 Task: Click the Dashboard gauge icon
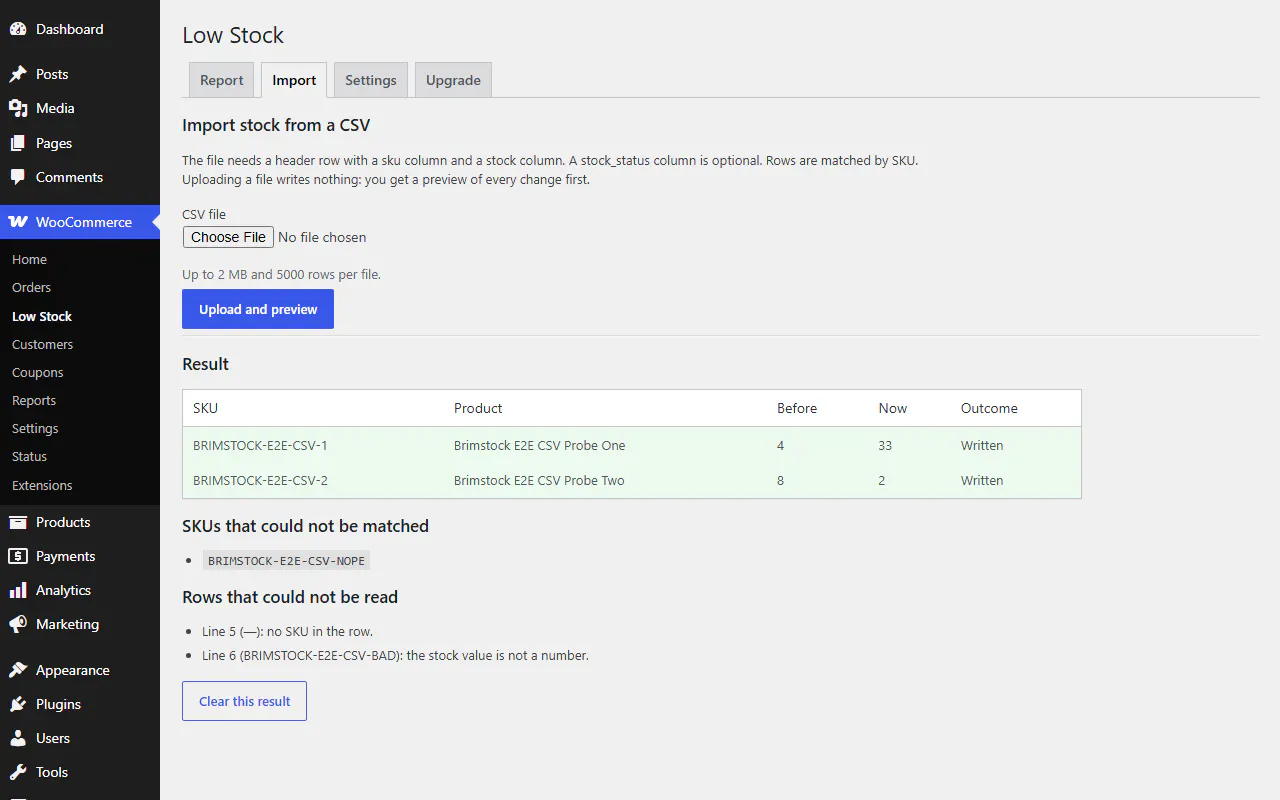[x=18, y=29]
